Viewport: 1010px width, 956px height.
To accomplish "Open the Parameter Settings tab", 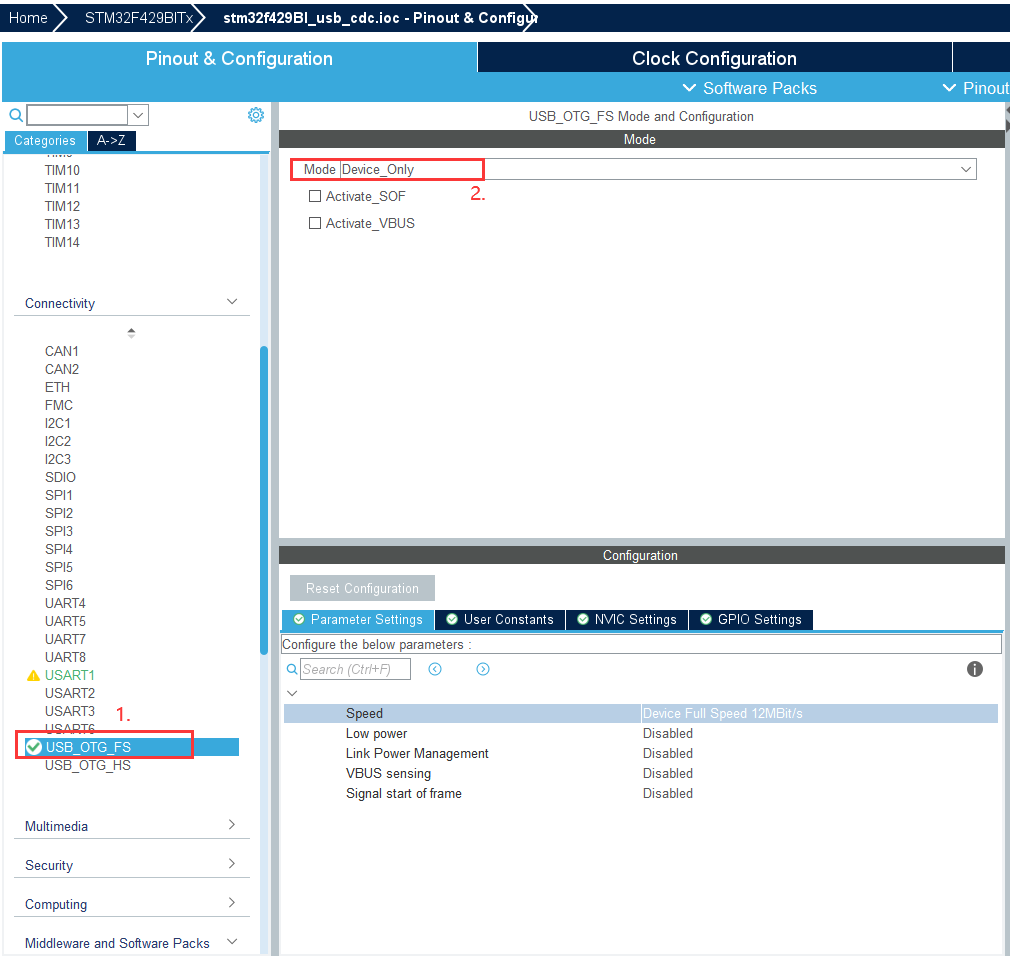I will click(x=358, y=619).
